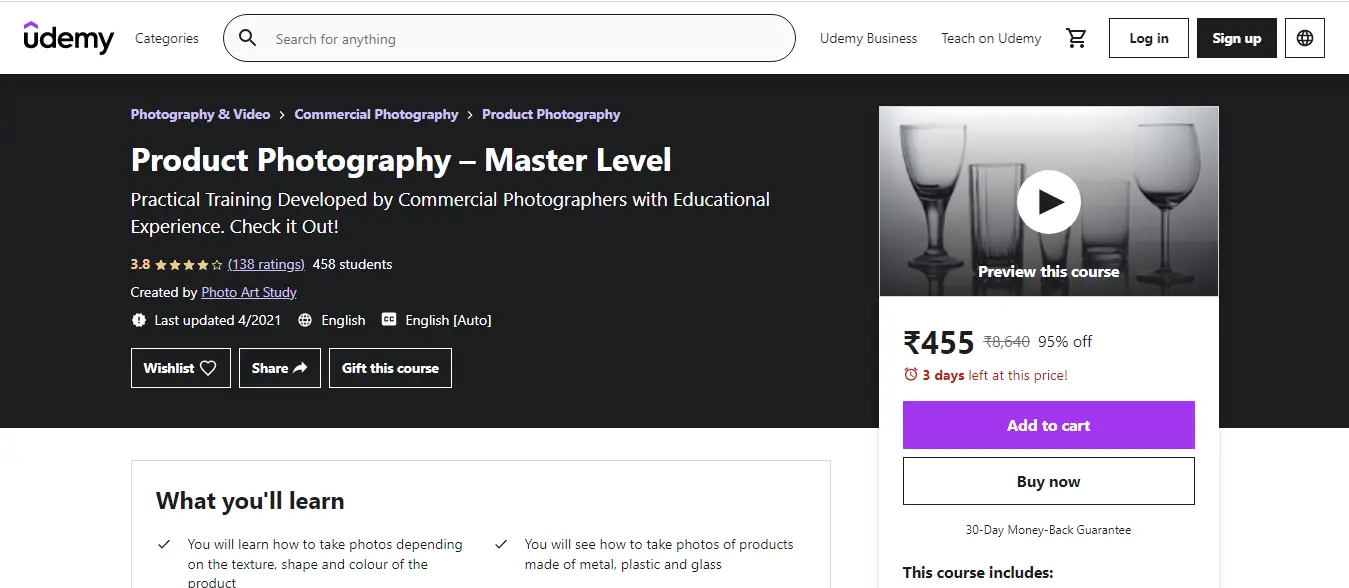
Task: Click the Log in button
Action: [x=1148, y=38]
